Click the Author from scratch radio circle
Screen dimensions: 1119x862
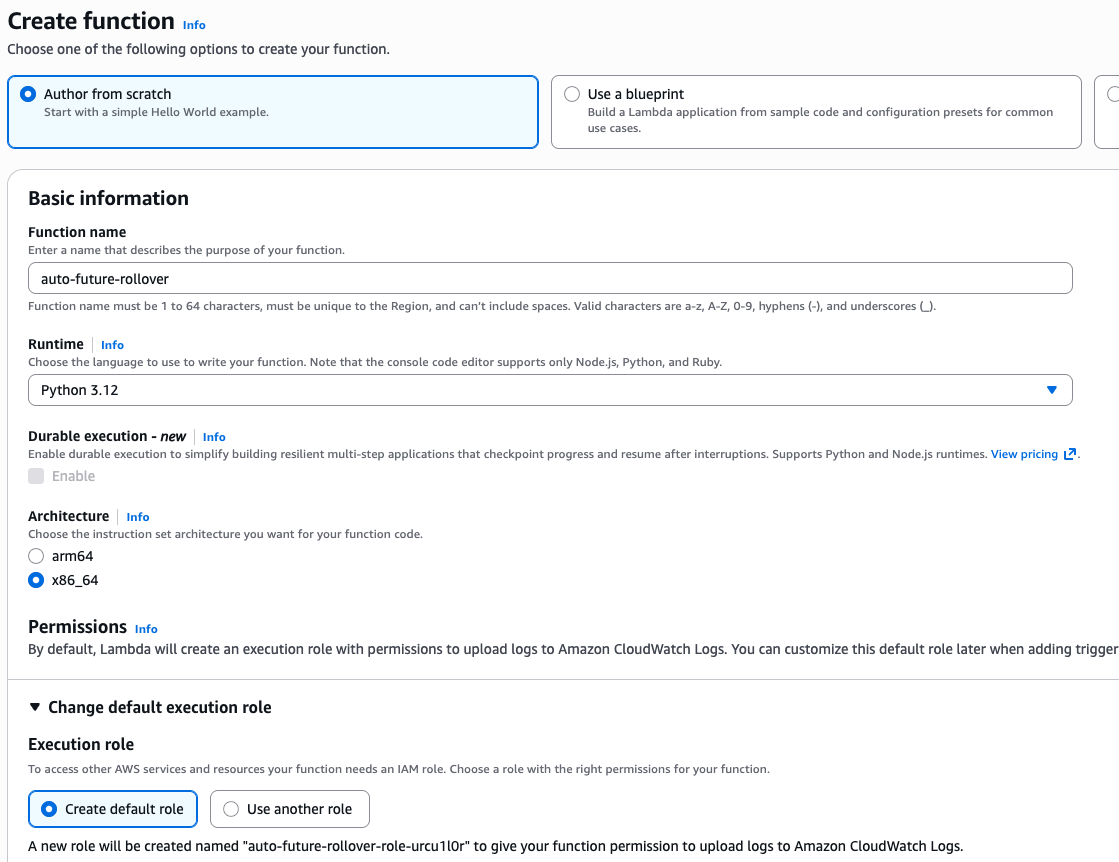(x=28, y=94)
